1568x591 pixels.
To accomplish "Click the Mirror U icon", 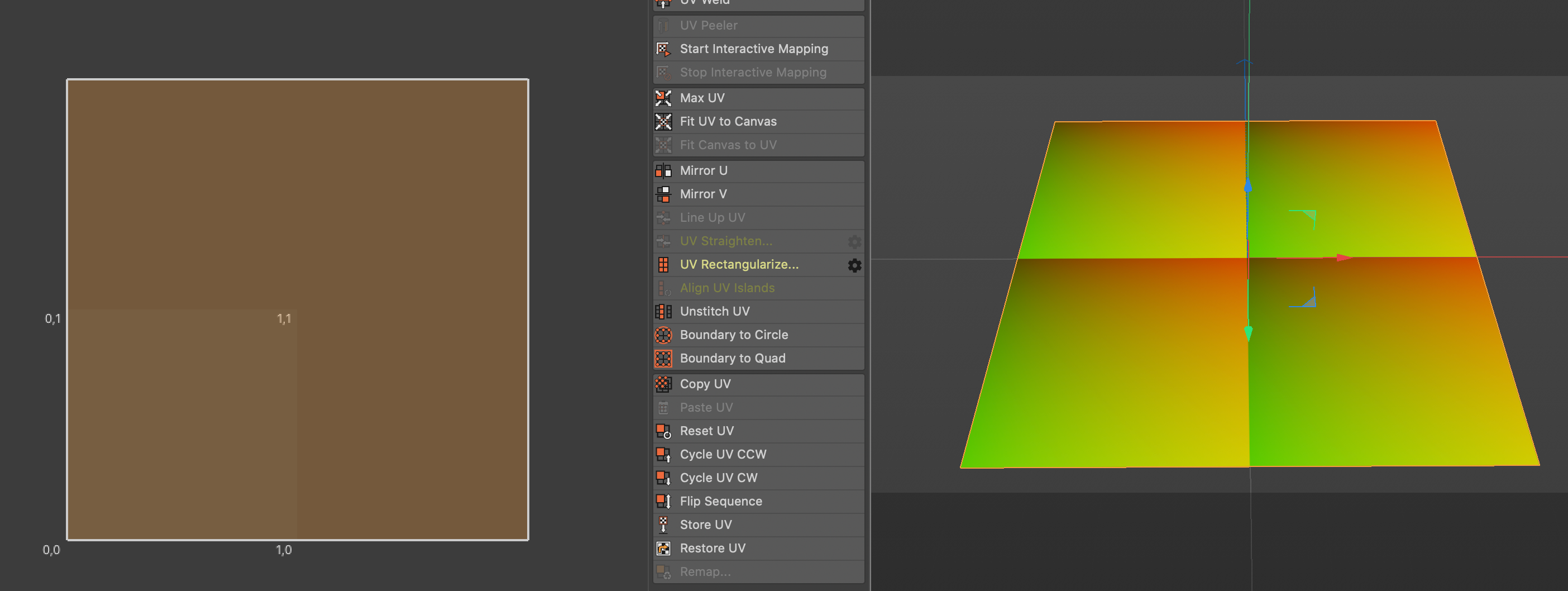I will tap(663, 171).
